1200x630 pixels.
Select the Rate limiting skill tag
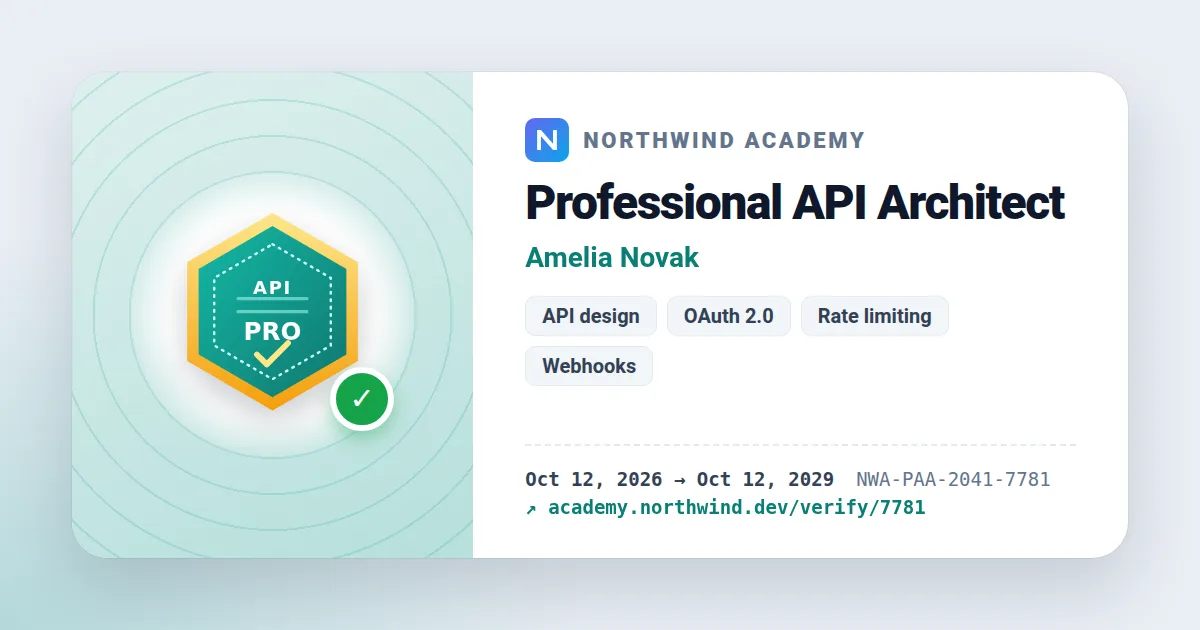tap(875, 316)
